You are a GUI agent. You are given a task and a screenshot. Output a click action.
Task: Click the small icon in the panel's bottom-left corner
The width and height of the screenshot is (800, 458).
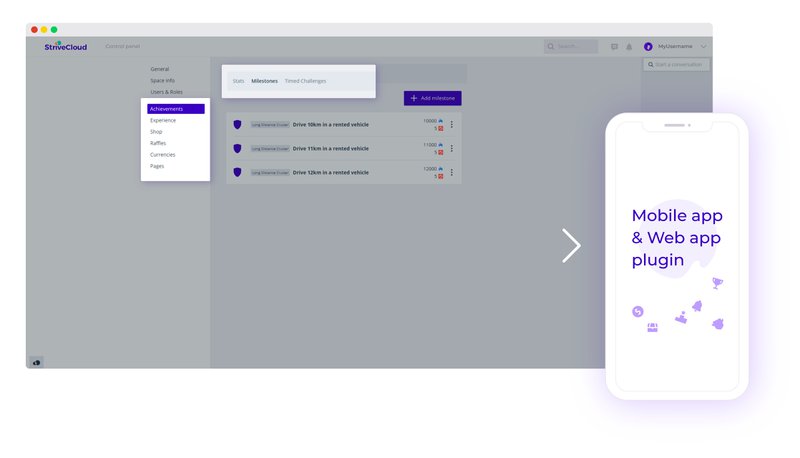pos(36,363)
